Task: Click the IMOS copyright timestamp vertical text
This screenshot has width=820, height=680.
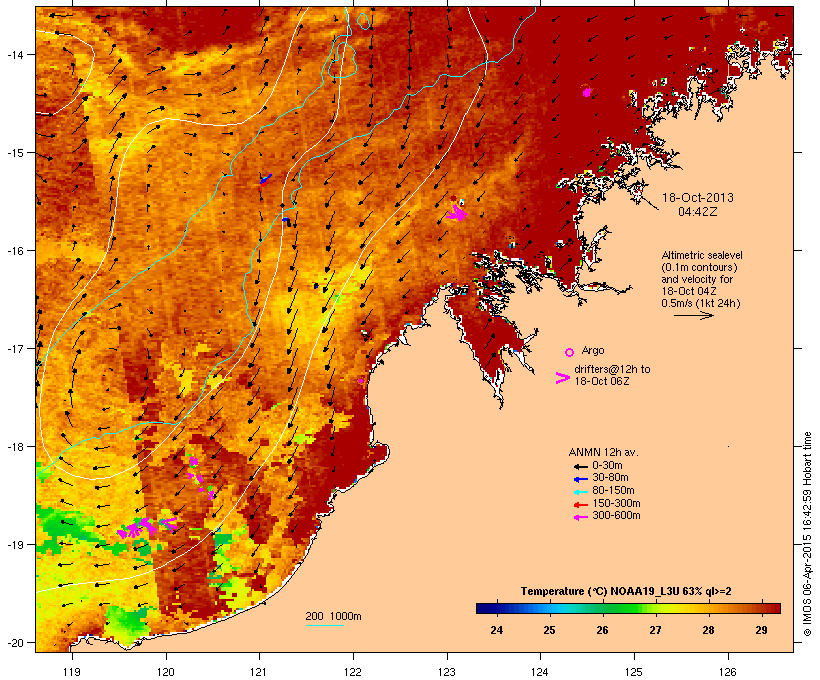Action: click(x=807, y=534)
